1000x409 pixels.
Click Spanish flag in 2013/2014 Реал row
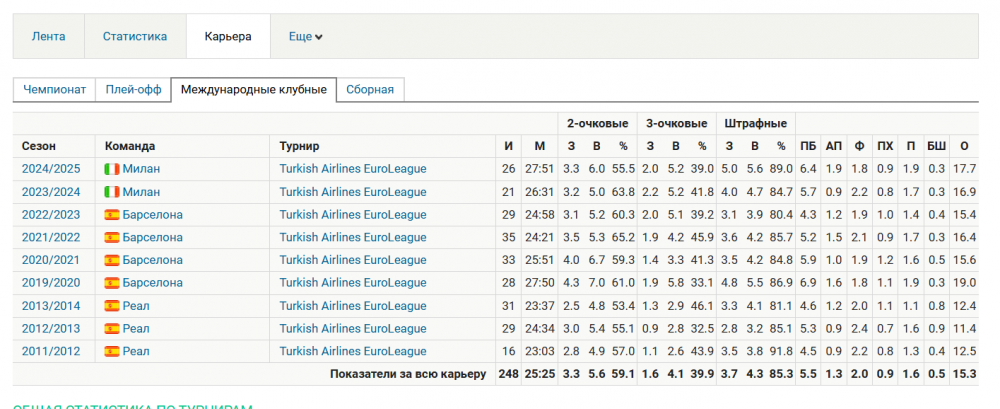click(x=112, y=306)
